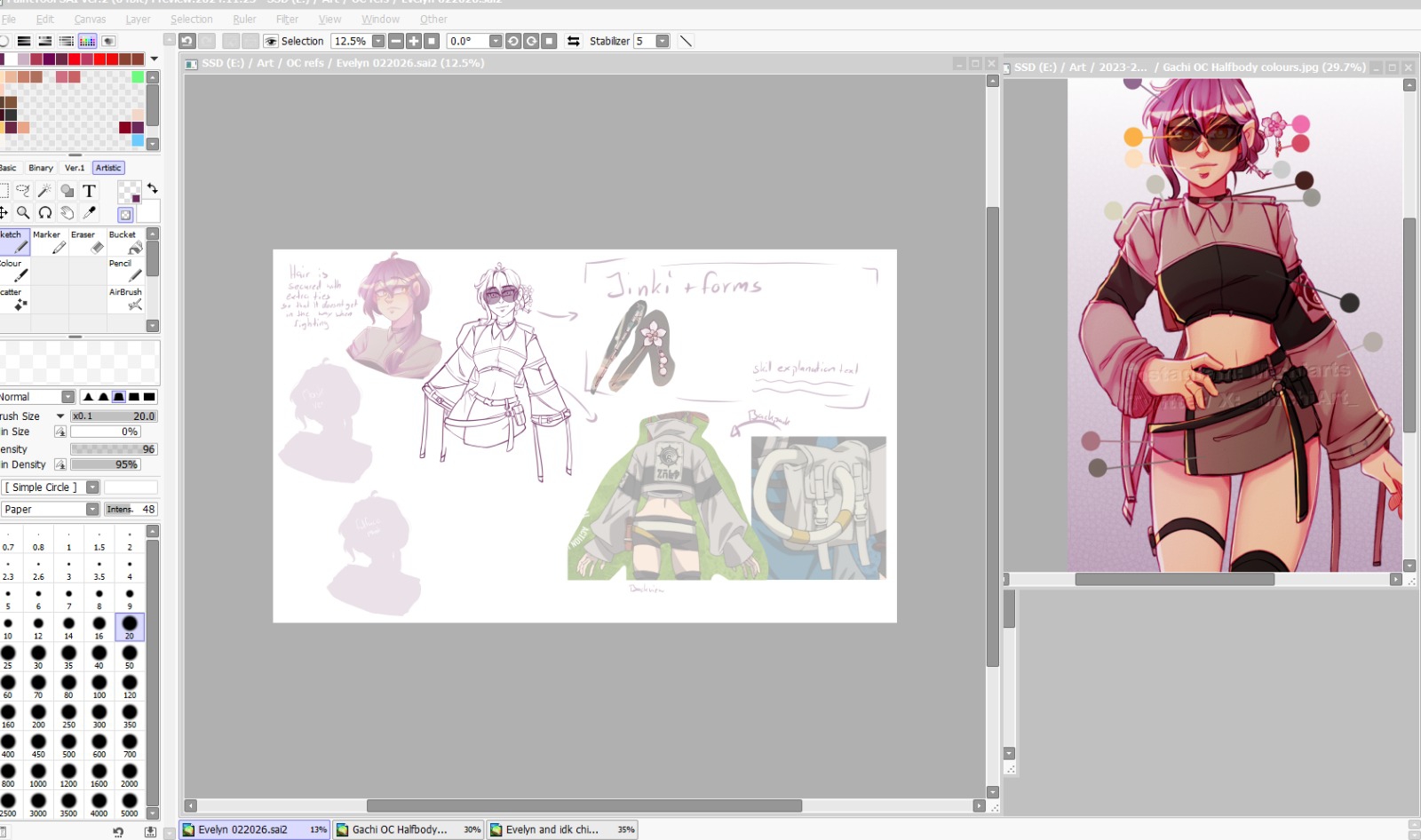This screenshot has width=1421, height=840.
Task: Select the AirBrush tool
Action: 125,298
